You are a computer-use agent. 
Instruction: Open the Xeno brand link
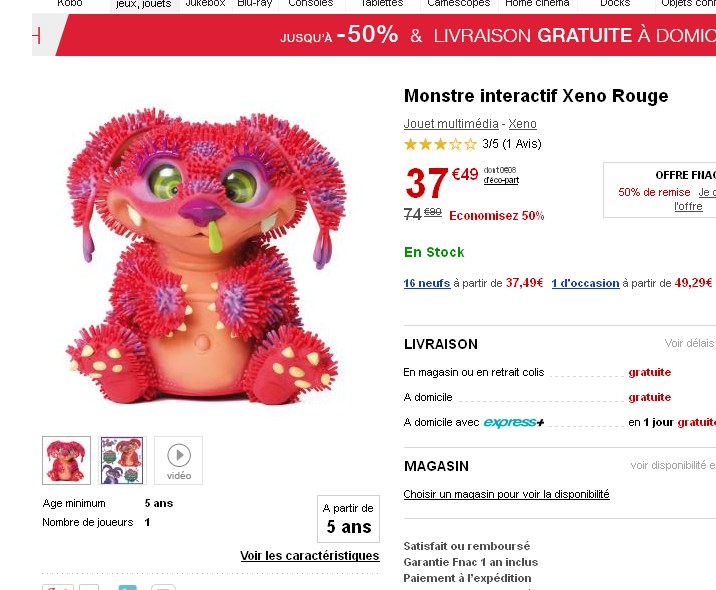click(x=522, y=124)
